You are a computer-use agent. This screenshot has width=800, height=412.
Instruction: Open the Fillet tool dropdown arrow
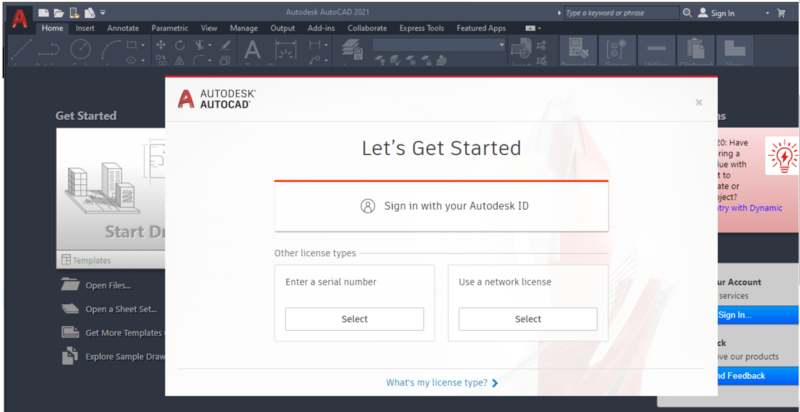click(210, 60)
